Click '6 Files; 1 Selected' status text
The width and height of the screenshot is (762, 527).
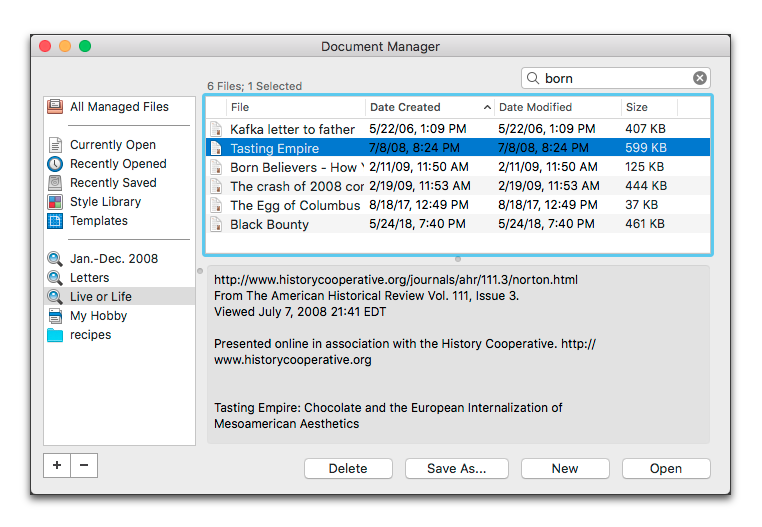[x=255, y=86]
